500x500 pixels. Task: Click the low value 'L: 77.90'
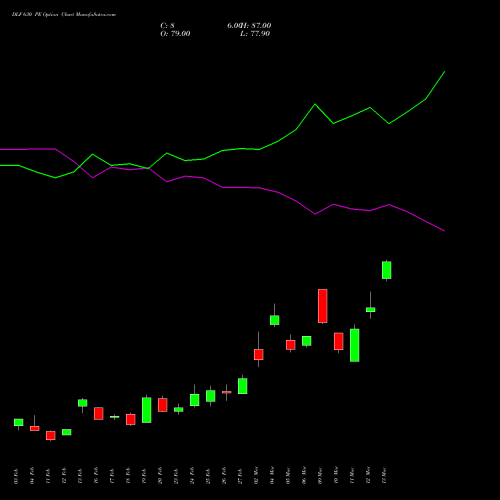[x=255, y=34]
